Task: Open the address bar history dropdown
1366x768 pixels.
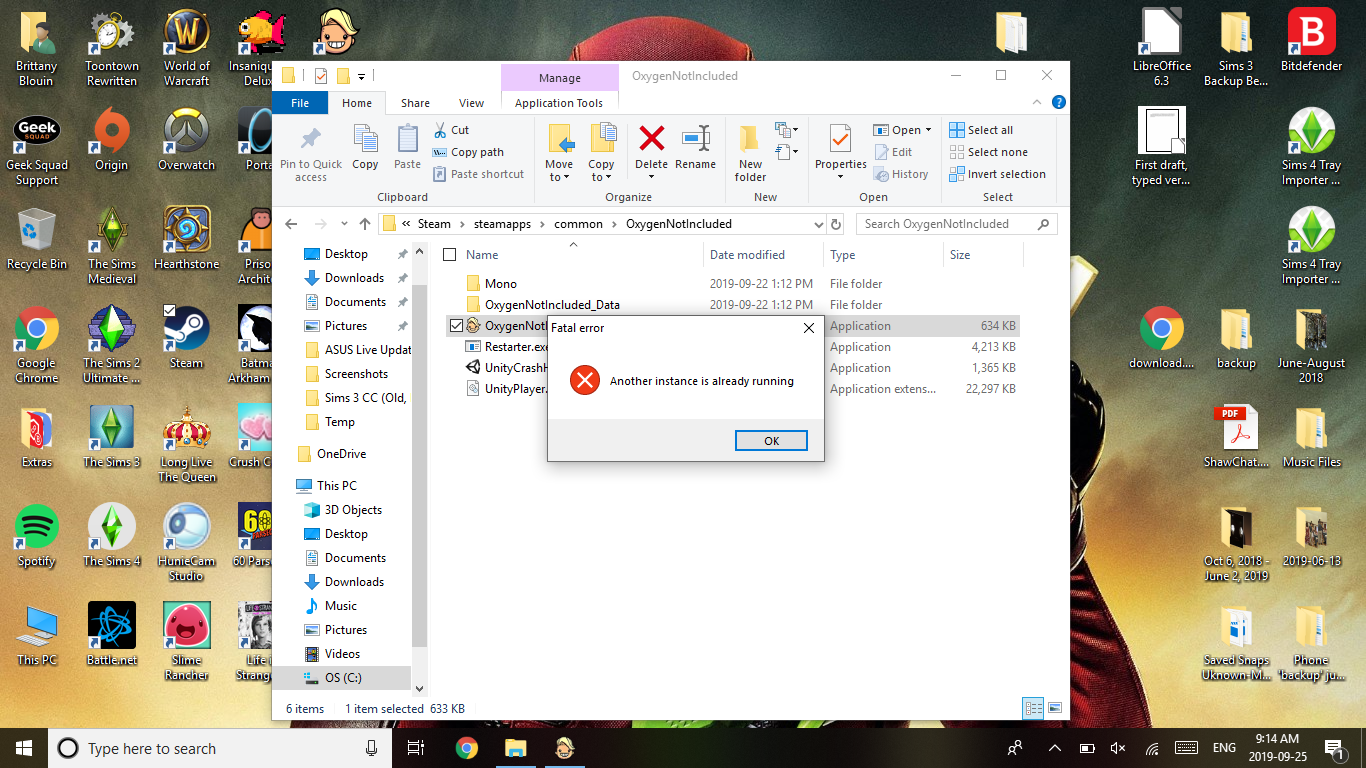Action: pyautogui.click(x=818, y=224)
